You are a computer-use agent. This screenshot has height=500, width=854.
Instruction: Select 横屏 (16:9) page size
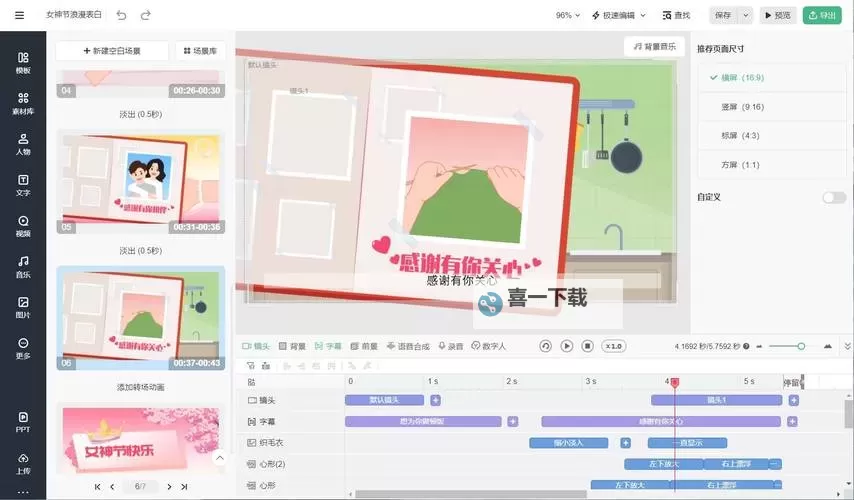coord(772,78)
